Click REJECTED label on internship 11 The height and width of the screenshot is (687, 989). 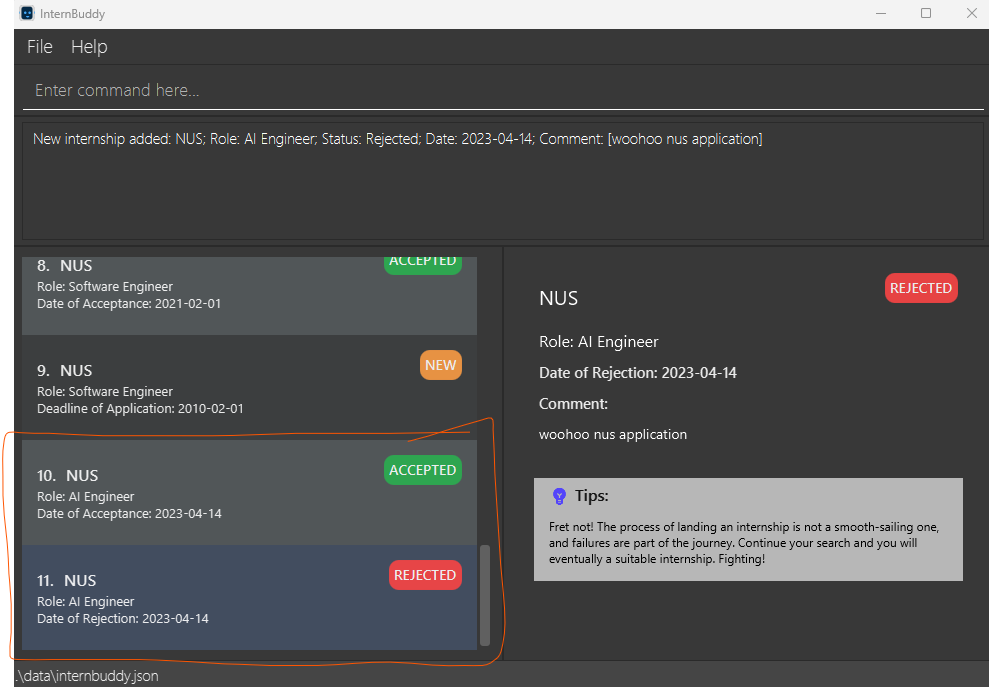click(425, 575)
